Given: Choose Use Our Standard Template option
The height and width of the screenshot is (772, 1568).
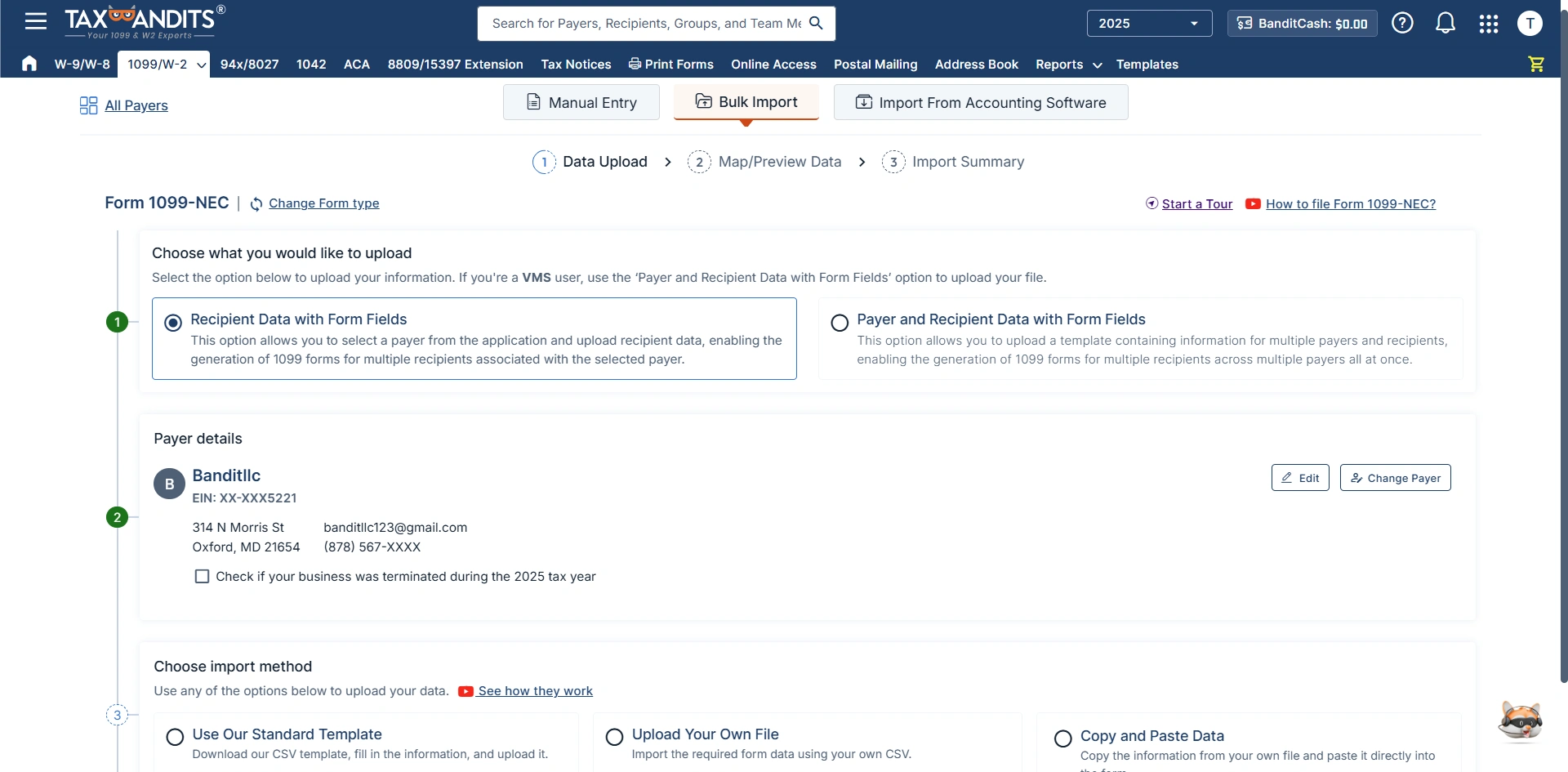Looking at the screenshot, I should [175, 738].
